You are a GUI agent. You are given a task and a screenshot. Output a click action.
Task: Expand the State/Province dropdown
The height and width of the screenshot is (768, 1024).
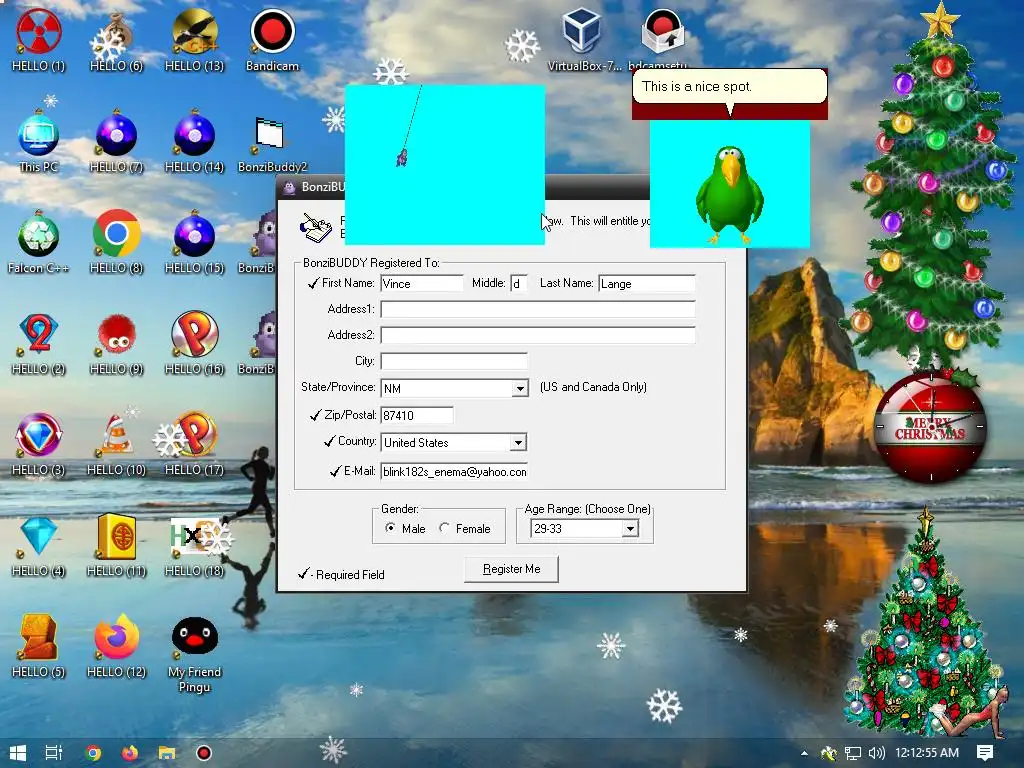coord(520,389)
